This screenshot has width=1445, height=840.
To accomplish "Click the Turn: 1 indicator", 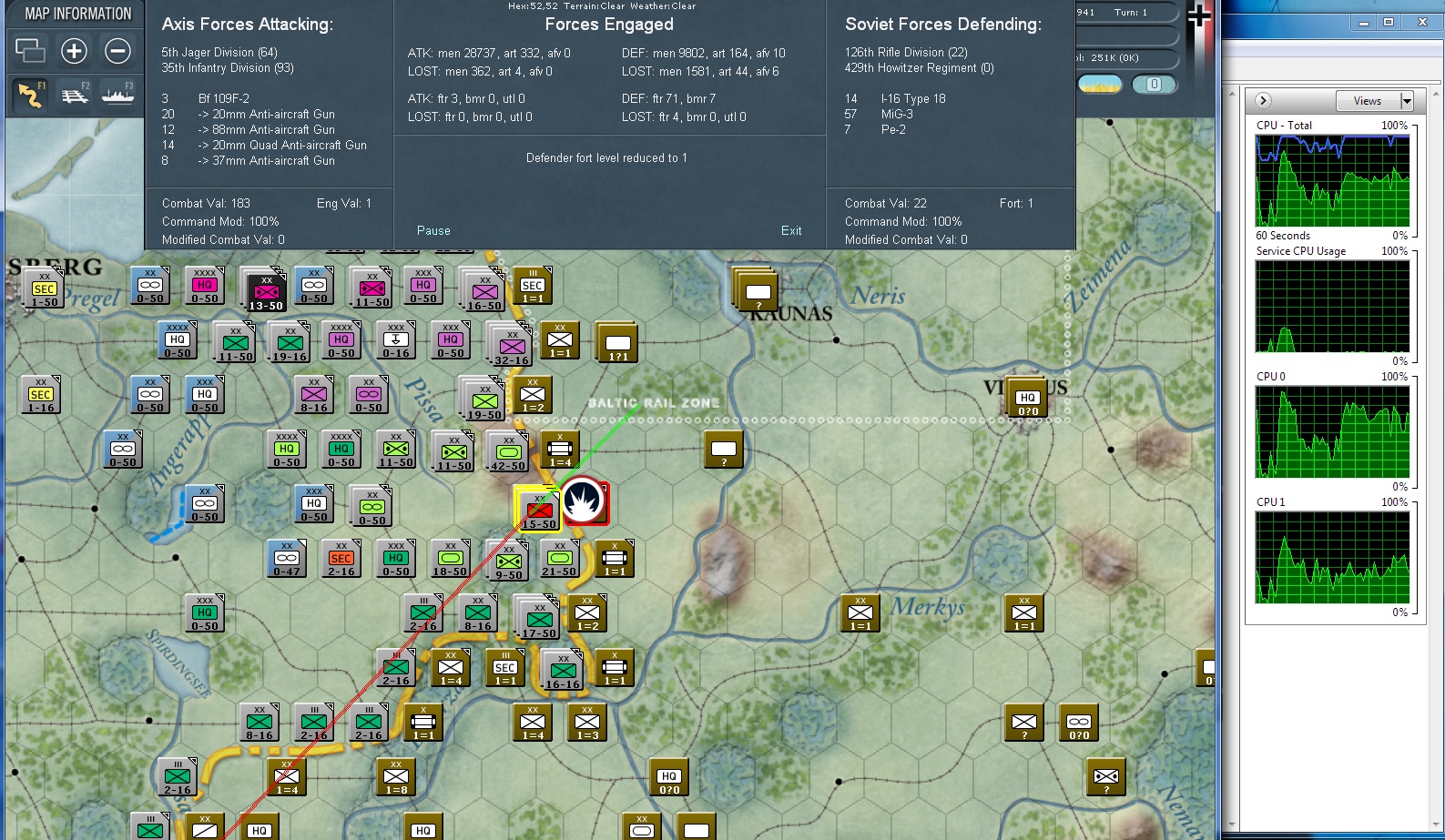I will pos(1131,13).
